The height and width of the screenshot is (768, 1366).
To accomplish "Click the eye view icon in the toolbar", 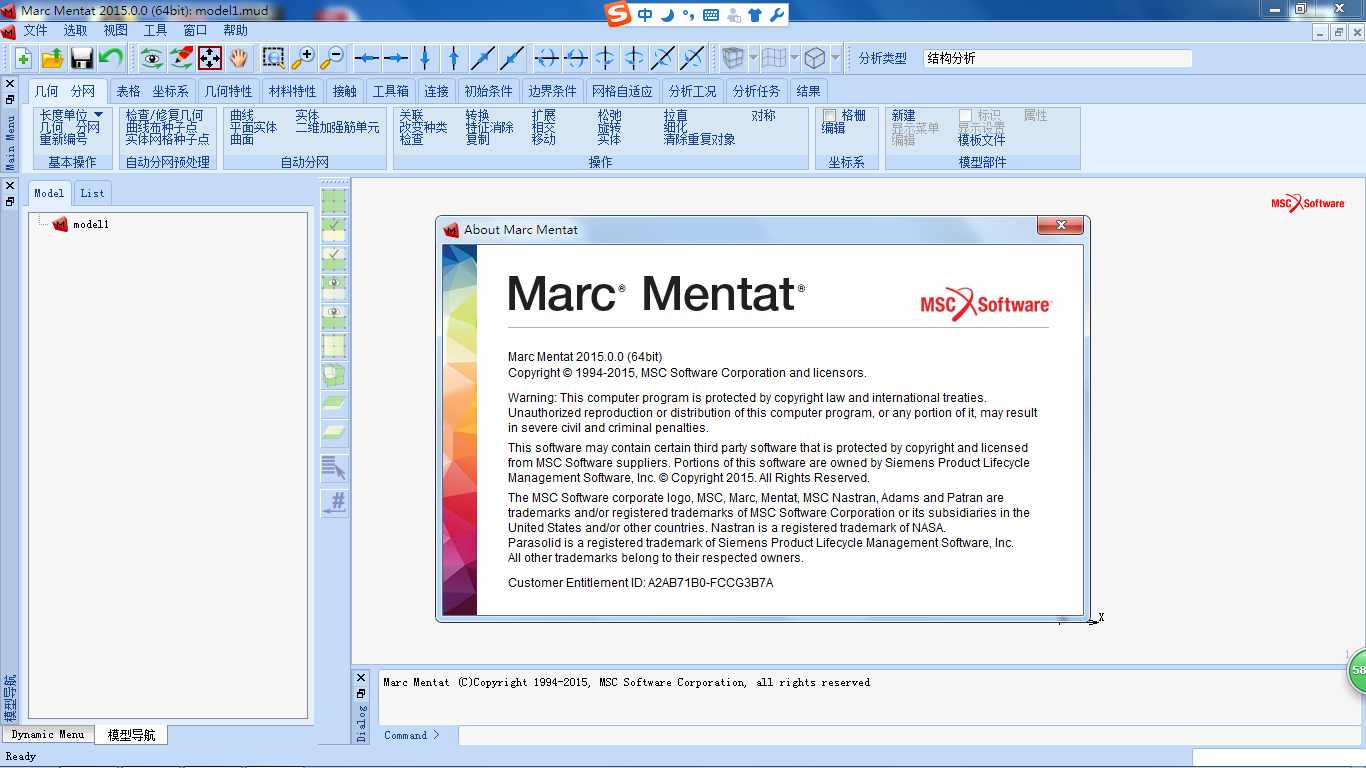I will 152,58.
